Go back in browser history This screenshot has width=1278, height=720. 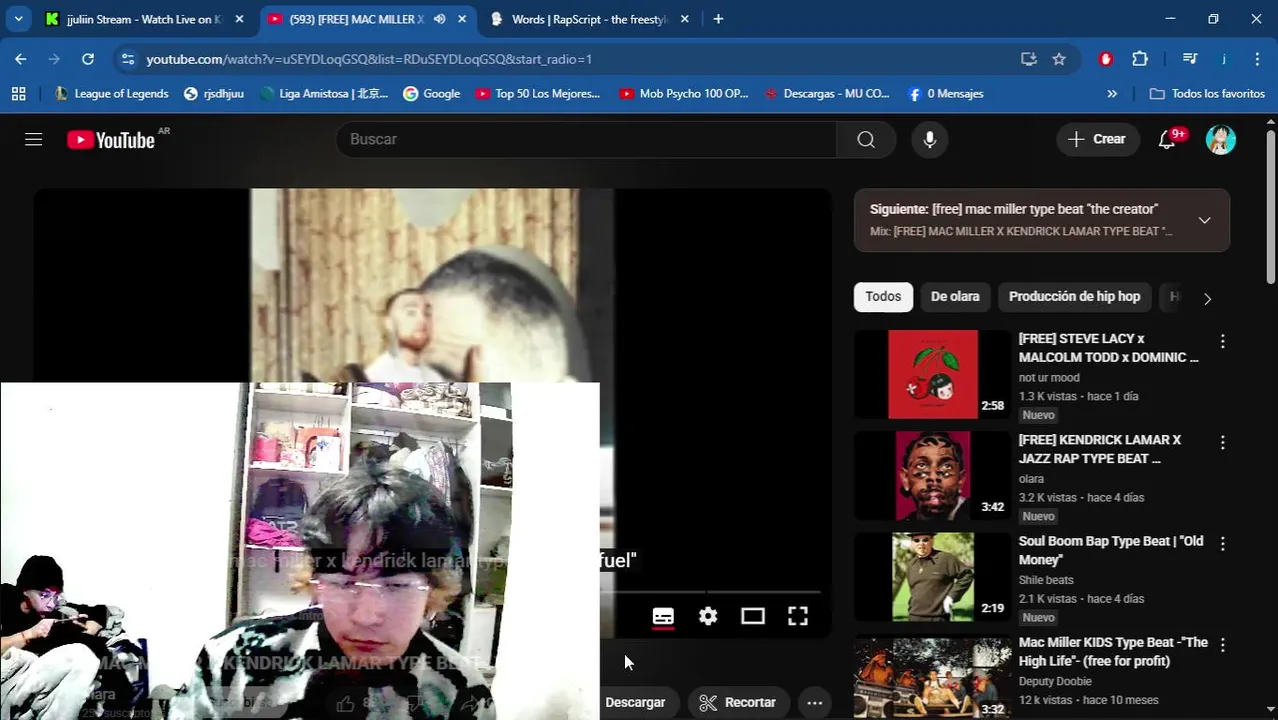click(x=21, y=59)
